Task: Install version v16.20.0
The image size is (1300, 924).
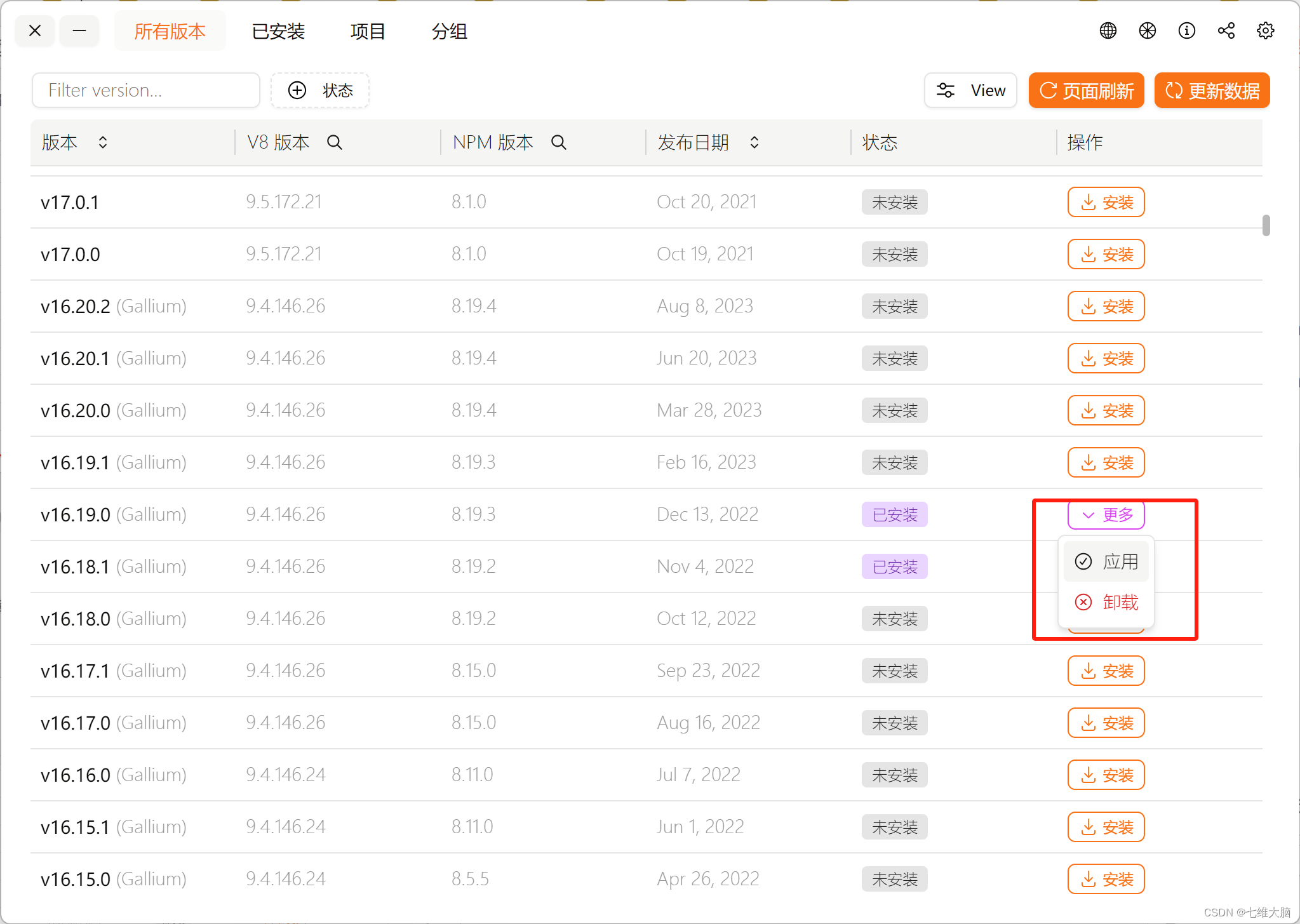Action: click(1106, 410)
